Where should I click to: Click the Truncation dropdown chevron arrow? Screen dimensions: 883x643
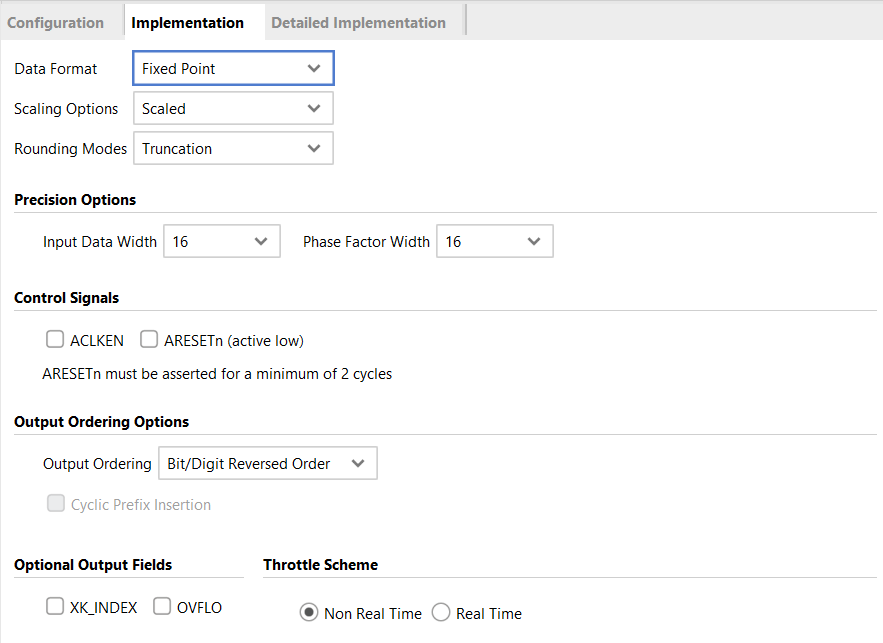pos(314,149)
